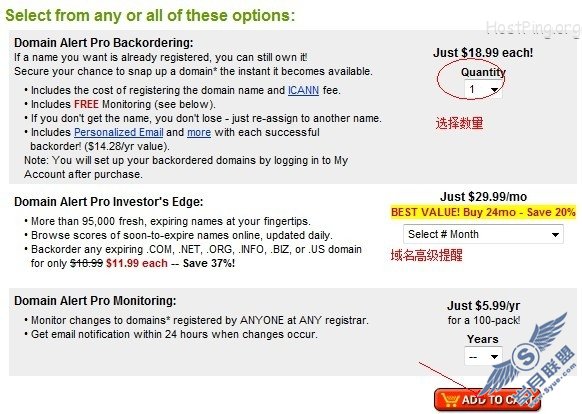Click the ADD TO CART button
The image size is (582, 414).
pos(487,400)
